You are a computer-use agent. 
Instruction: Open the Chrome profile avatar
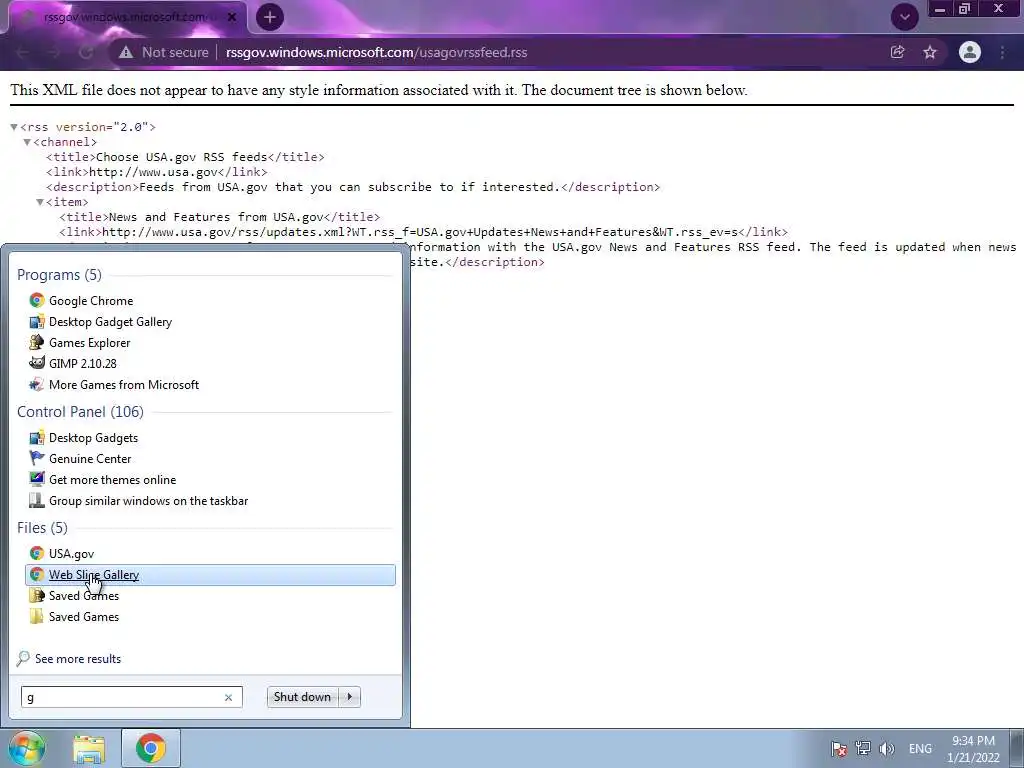tap(970, 52)
